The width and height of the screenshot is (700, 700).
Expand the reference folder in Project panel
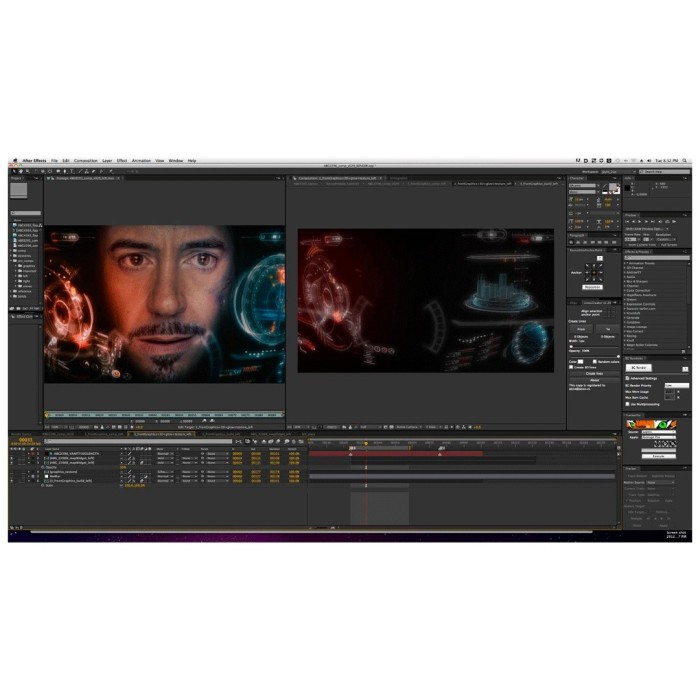pos(11,291)
